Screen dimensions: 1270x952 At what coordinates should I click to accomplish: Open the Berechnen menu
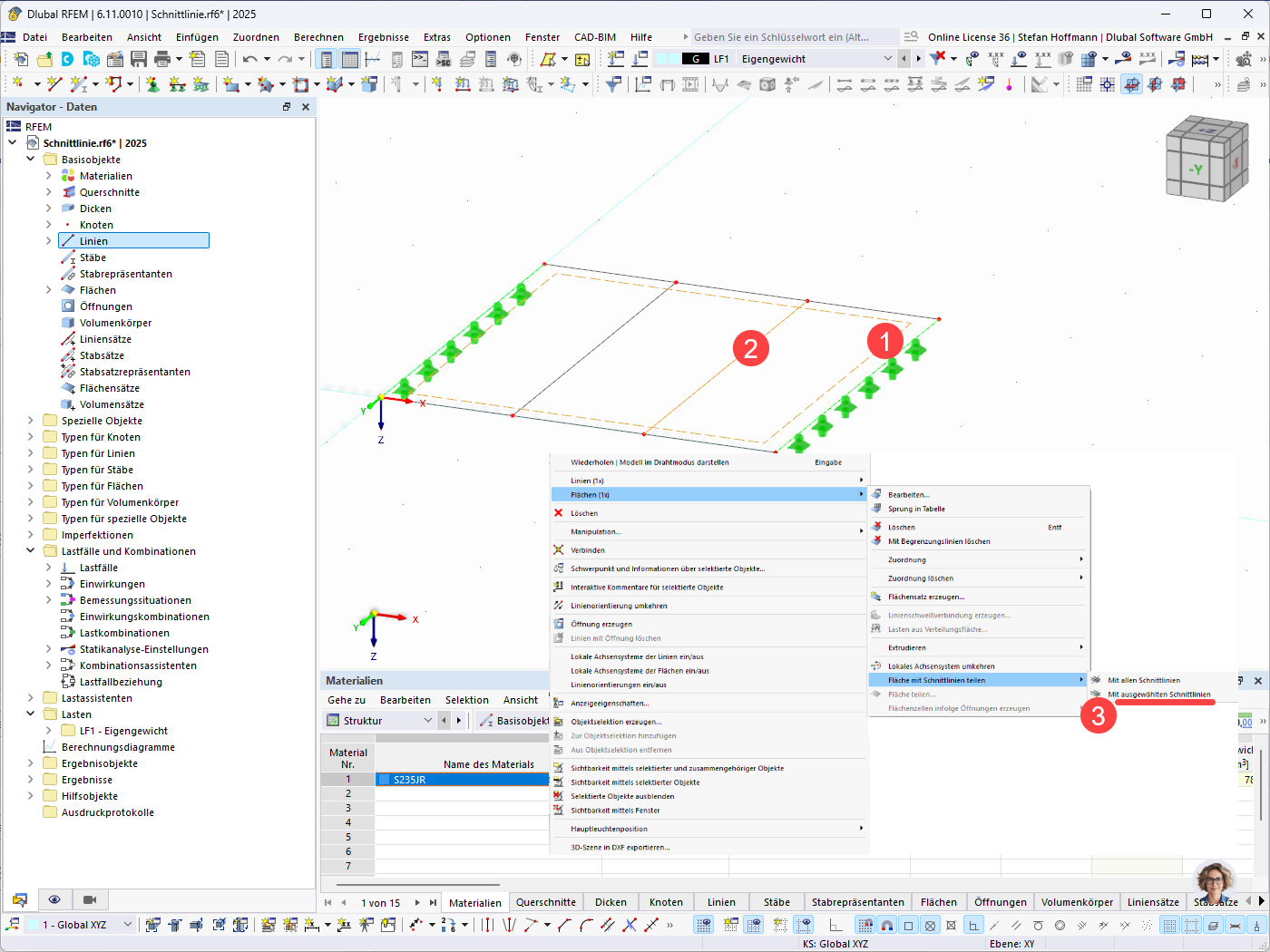pyautogui.click(x=318, y=37)
